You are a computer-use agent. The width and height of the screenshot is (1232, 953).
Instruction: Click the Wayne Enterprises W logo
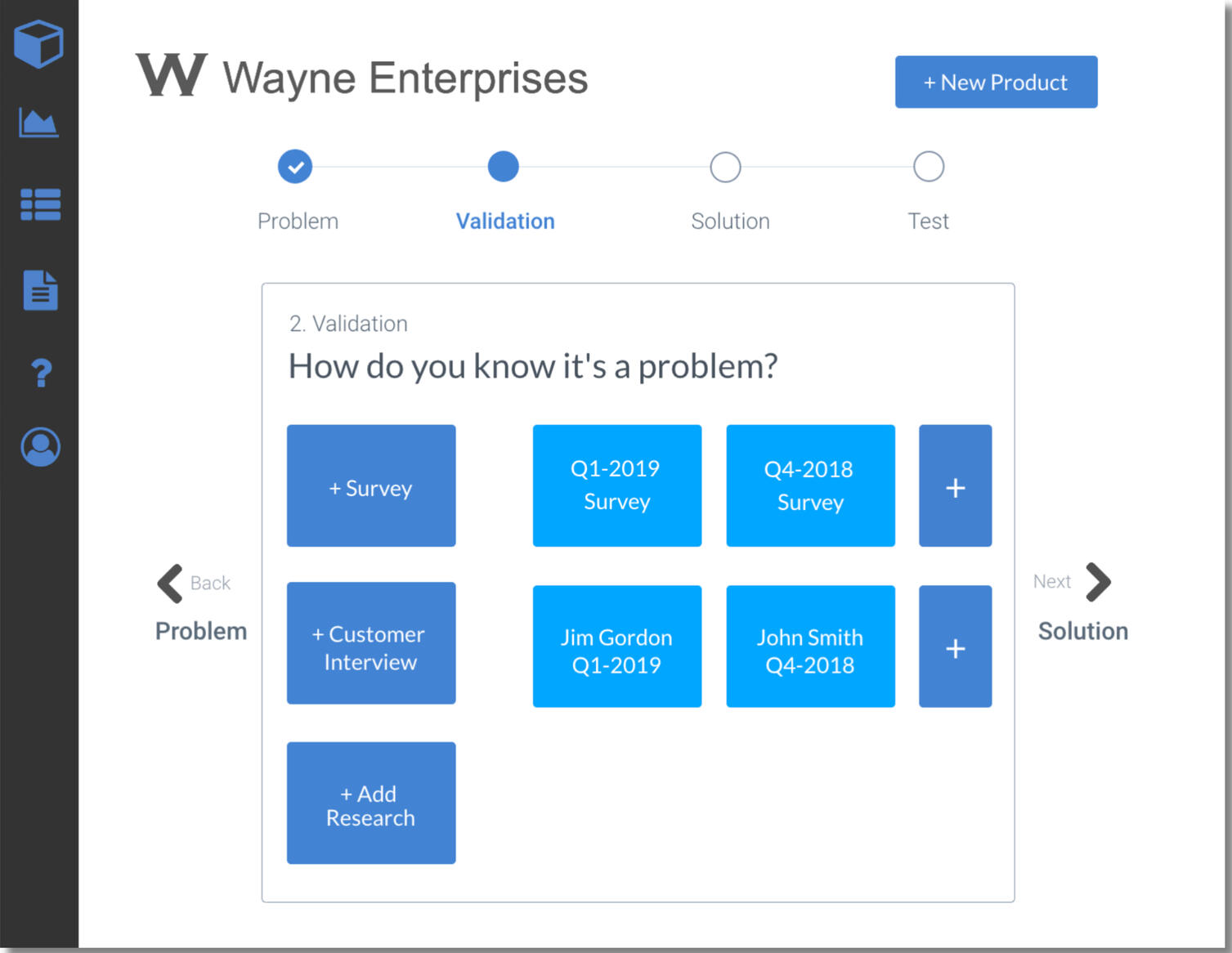click(x=171, y=76)
